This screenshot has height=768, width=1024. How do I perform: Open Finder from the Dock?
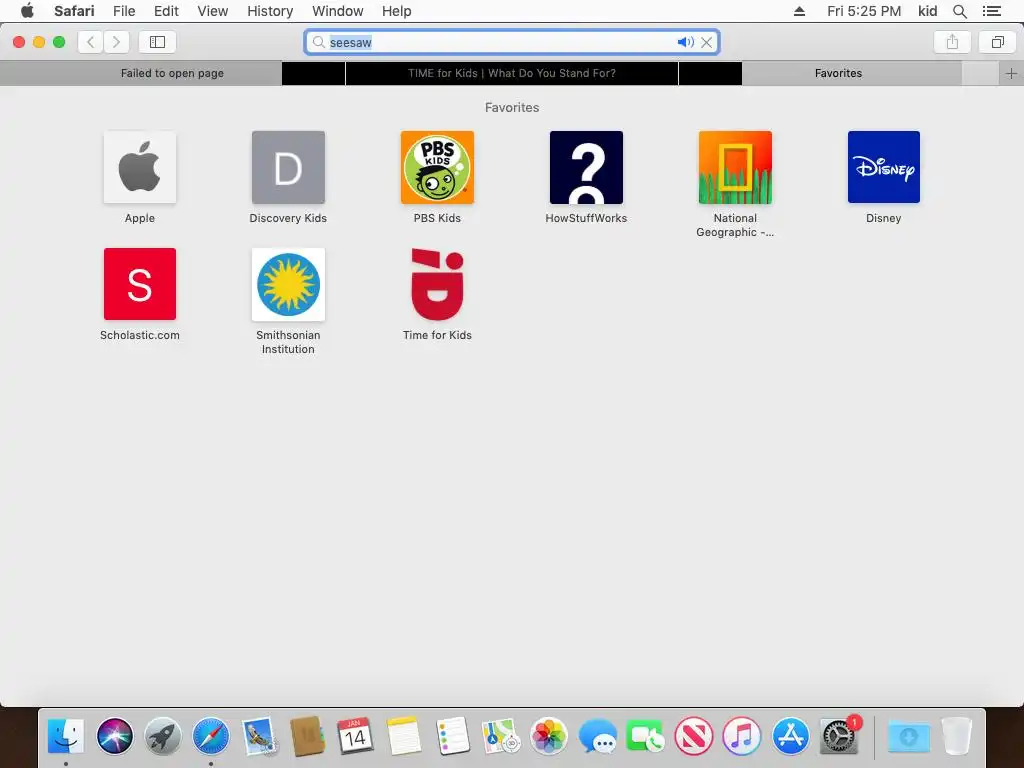[66, 736]
